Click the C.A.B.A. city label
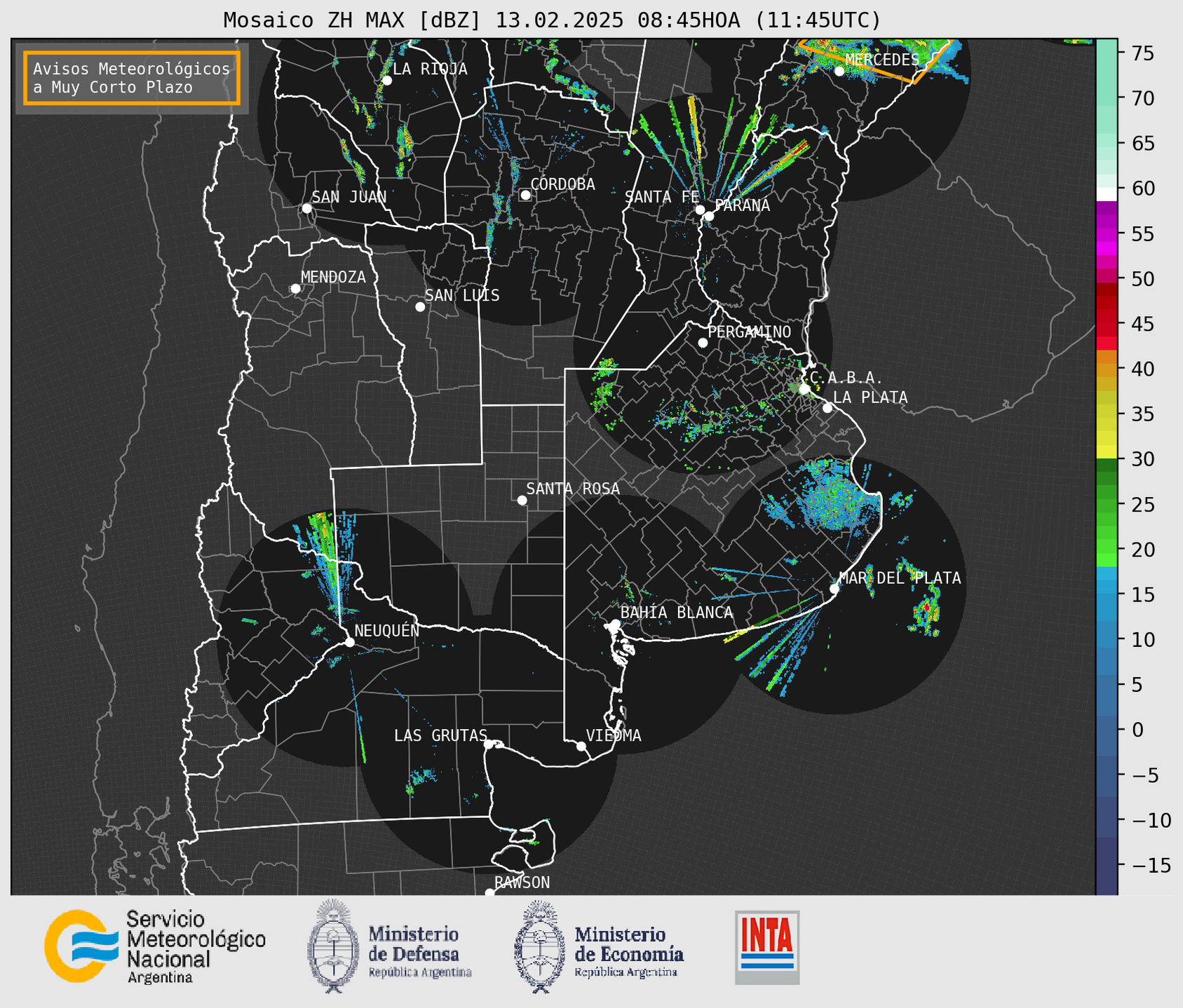This screenshot has height=1008, width=1183. (x=846, y=378)
